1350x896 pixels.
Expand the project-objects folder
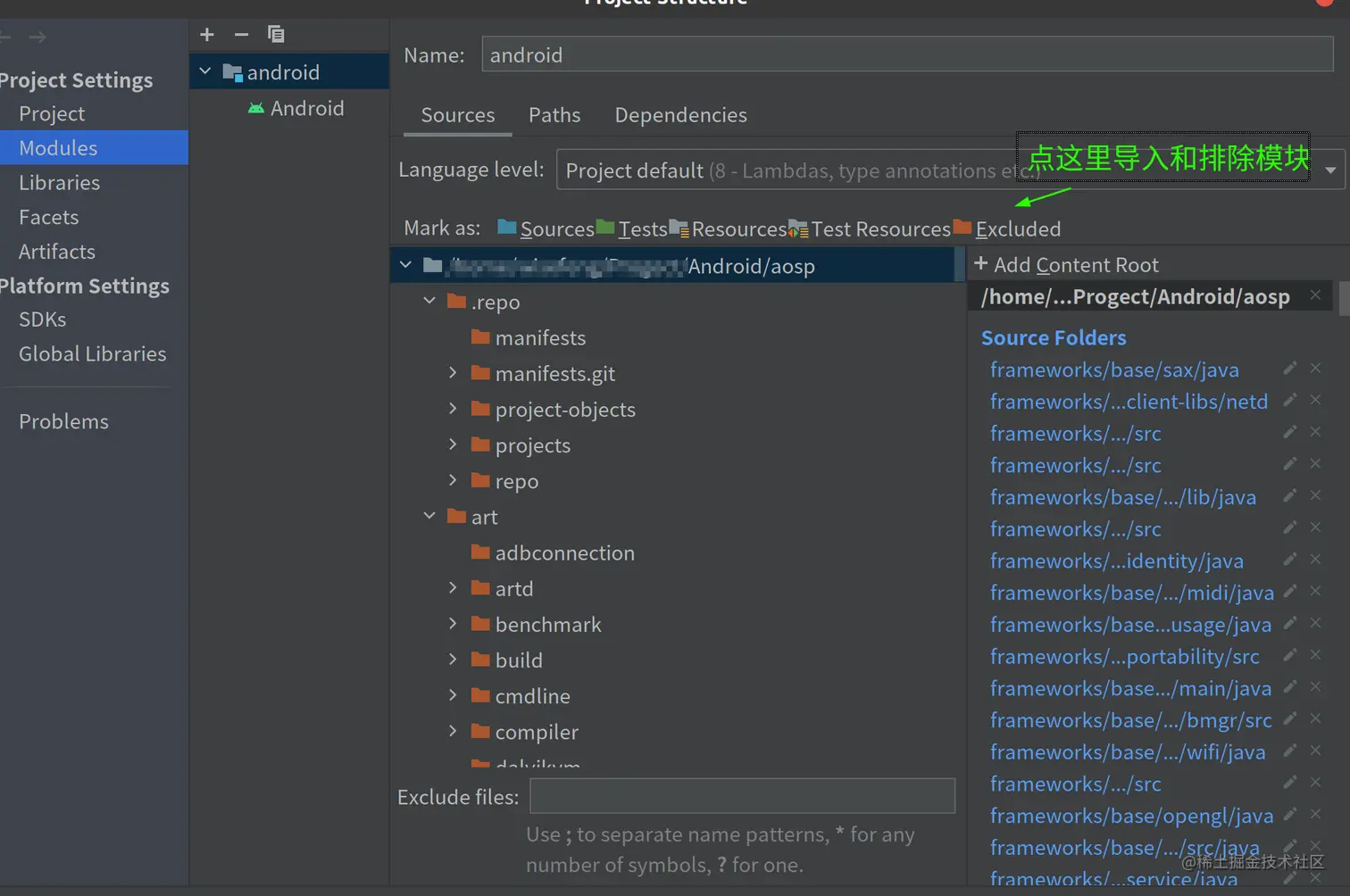click(x=453, y=408)
